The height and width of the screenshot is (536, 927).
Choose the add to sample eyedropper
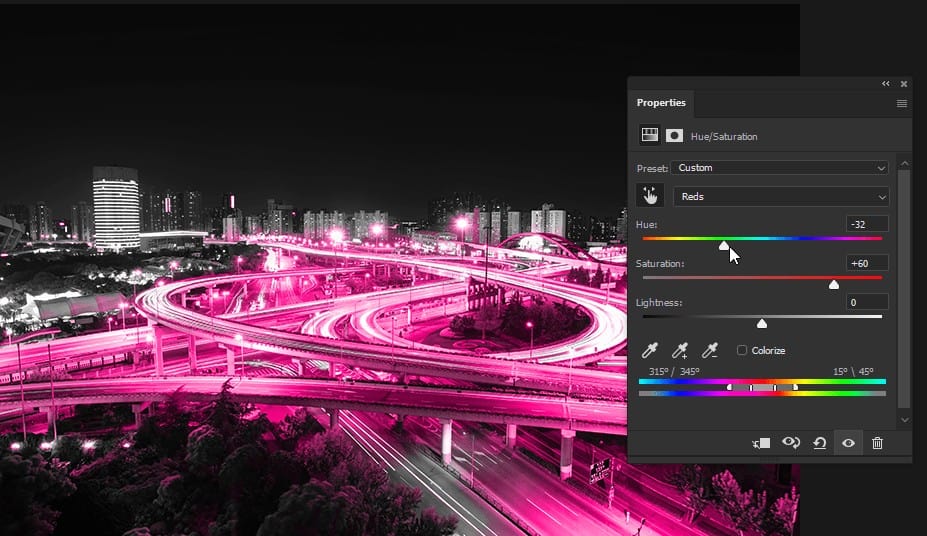coord(680,350)
